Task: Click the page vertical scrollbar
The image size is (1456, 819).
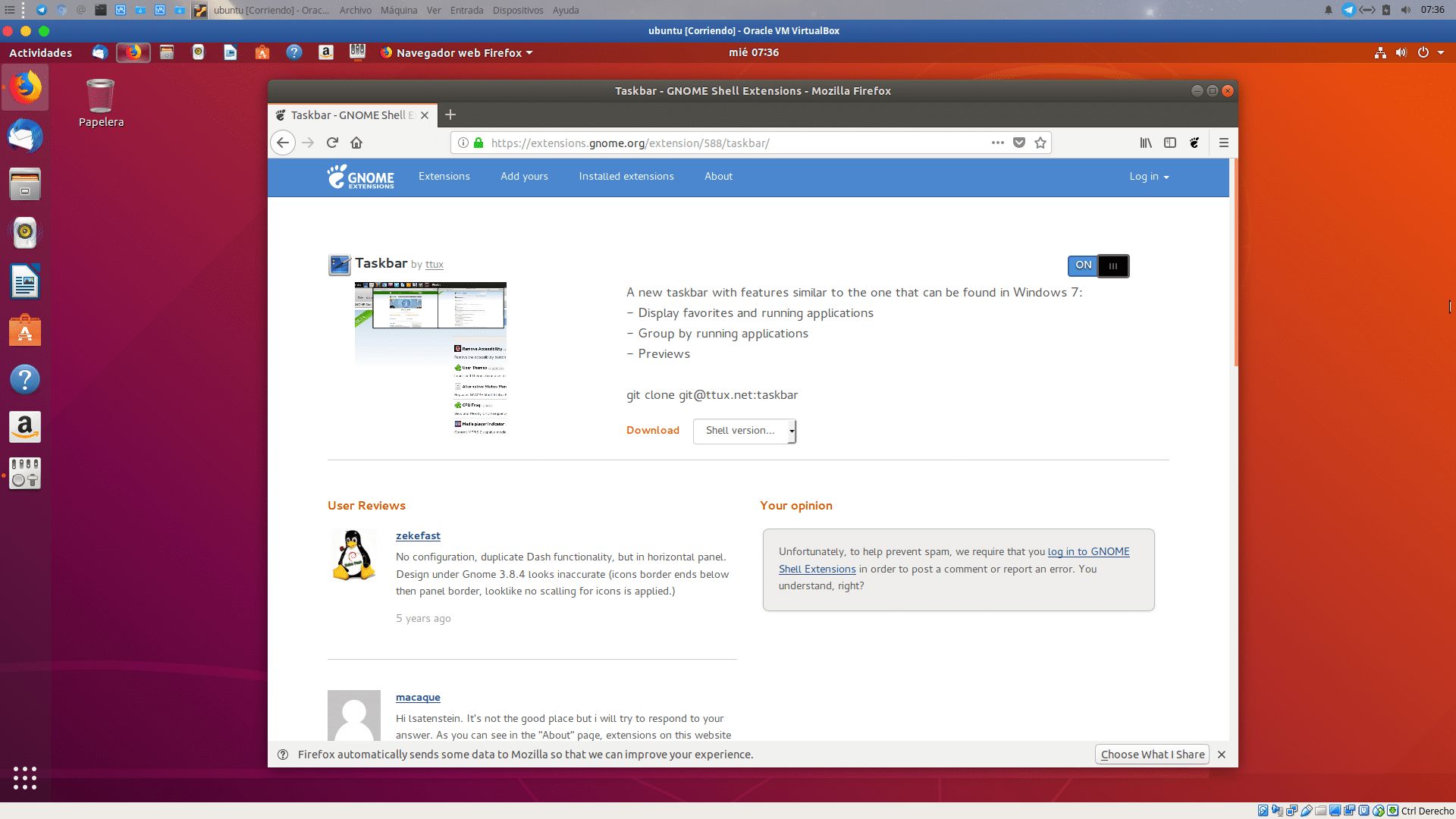Action: (1235, 262)
